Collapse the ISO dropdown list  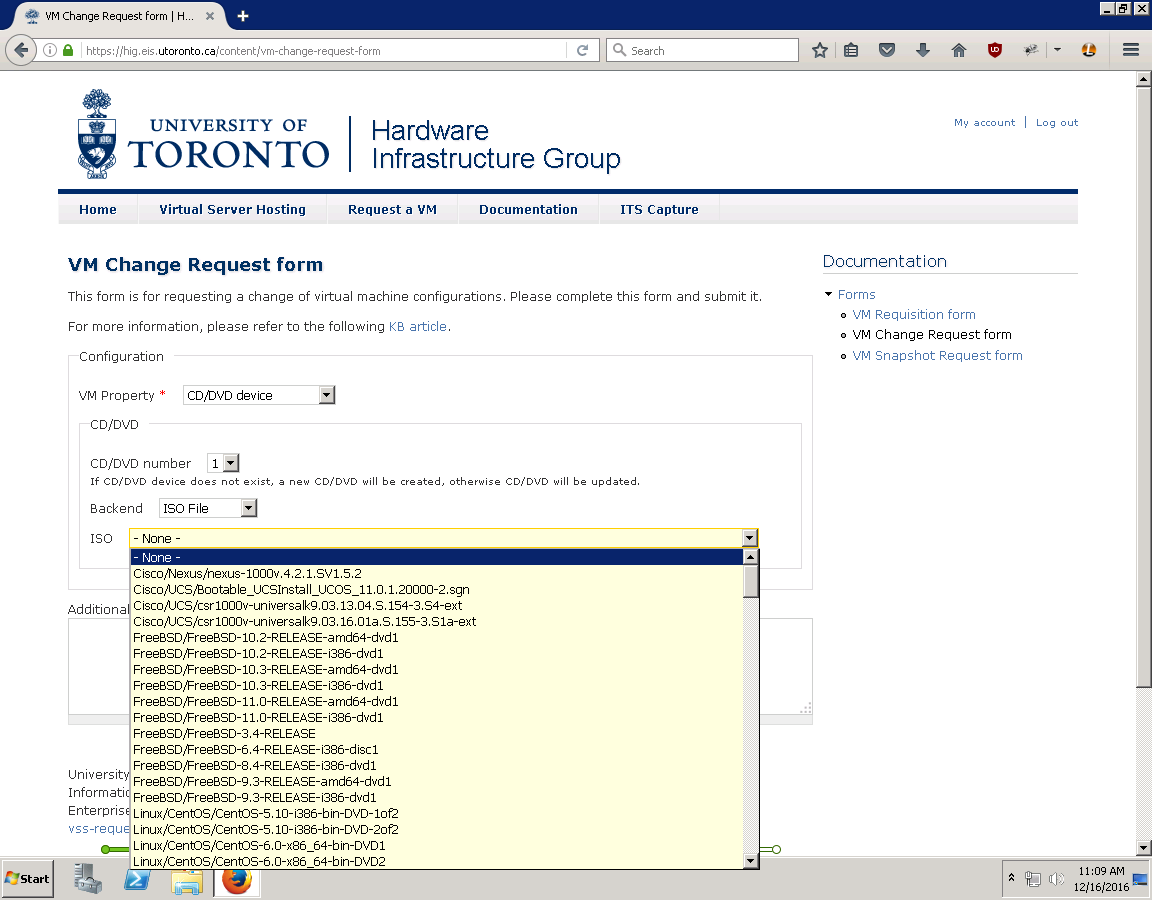coord(749,538)
